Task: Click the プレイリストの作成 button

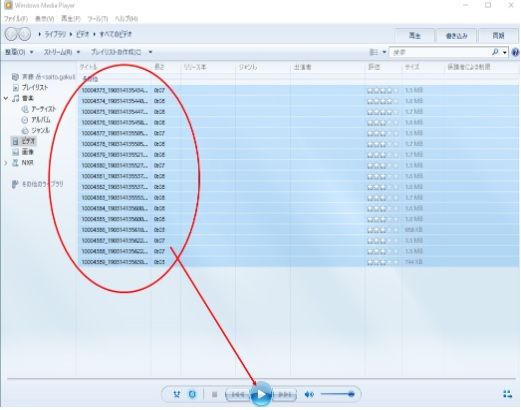Action: point(116,52)
